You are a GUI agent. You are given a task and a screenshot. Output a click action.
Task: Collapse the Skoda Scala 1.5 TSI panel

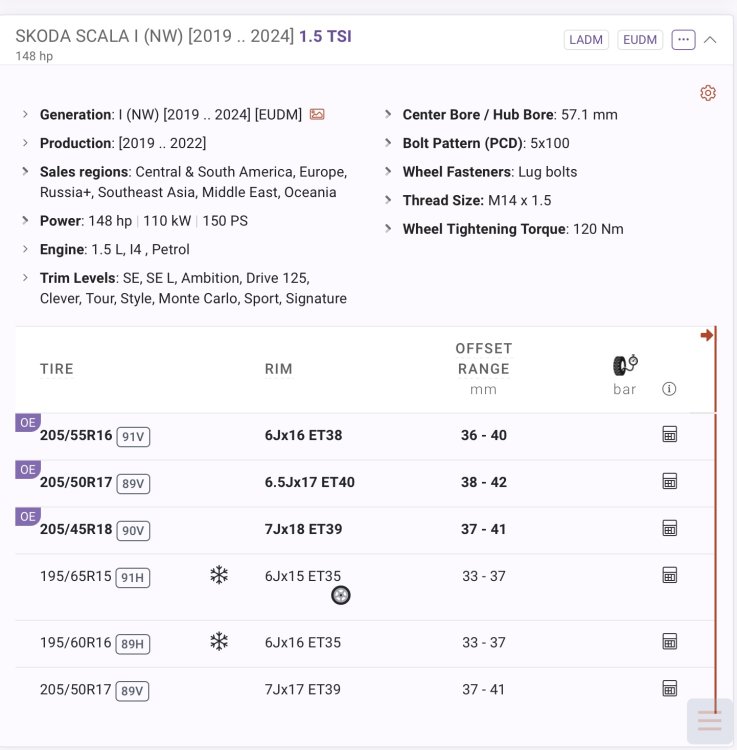pos(710,40)
